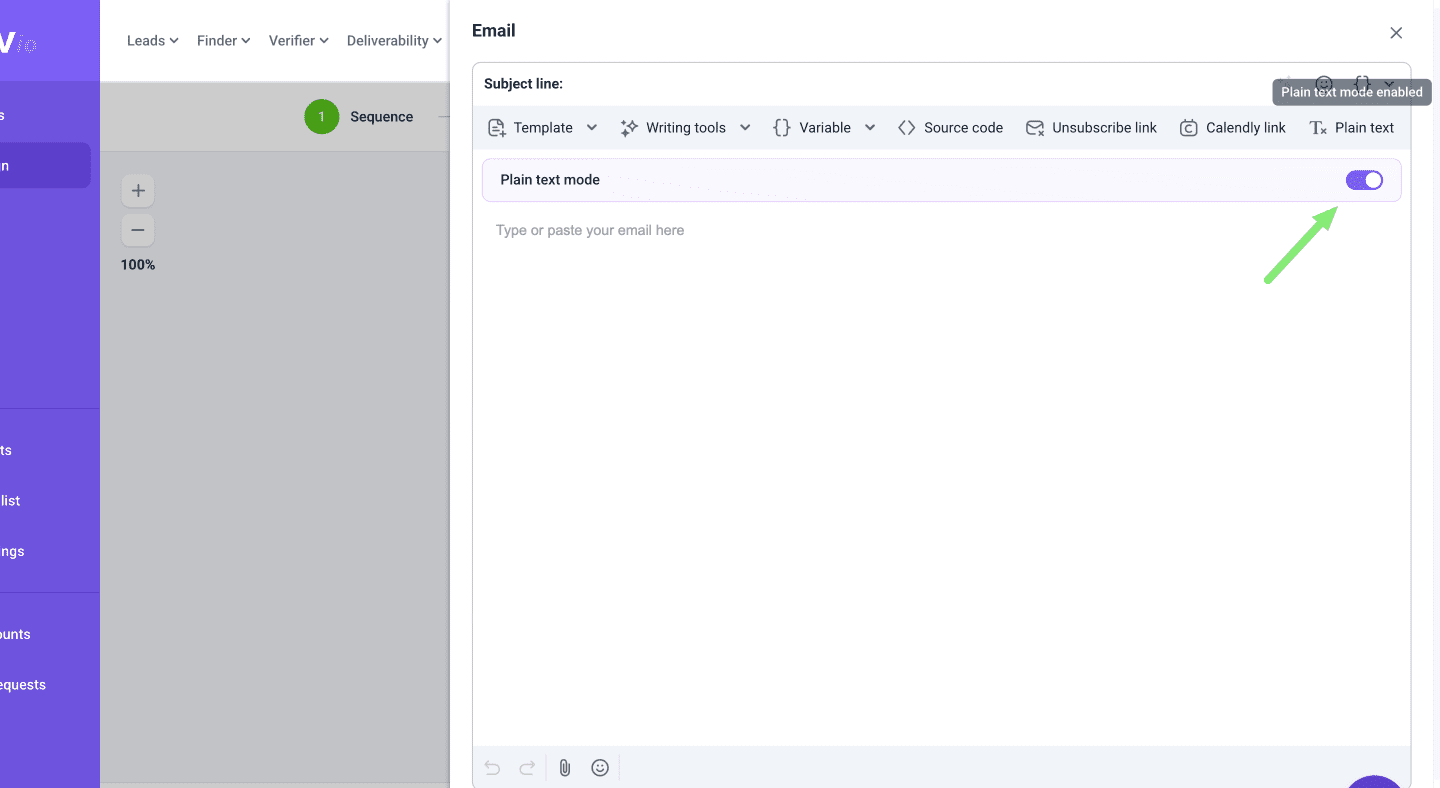Image resolution: width=1440 pixels, height=788 pixels.
Task: Disable the Plain text mode toggle
Action: [x=1364, y=180]
